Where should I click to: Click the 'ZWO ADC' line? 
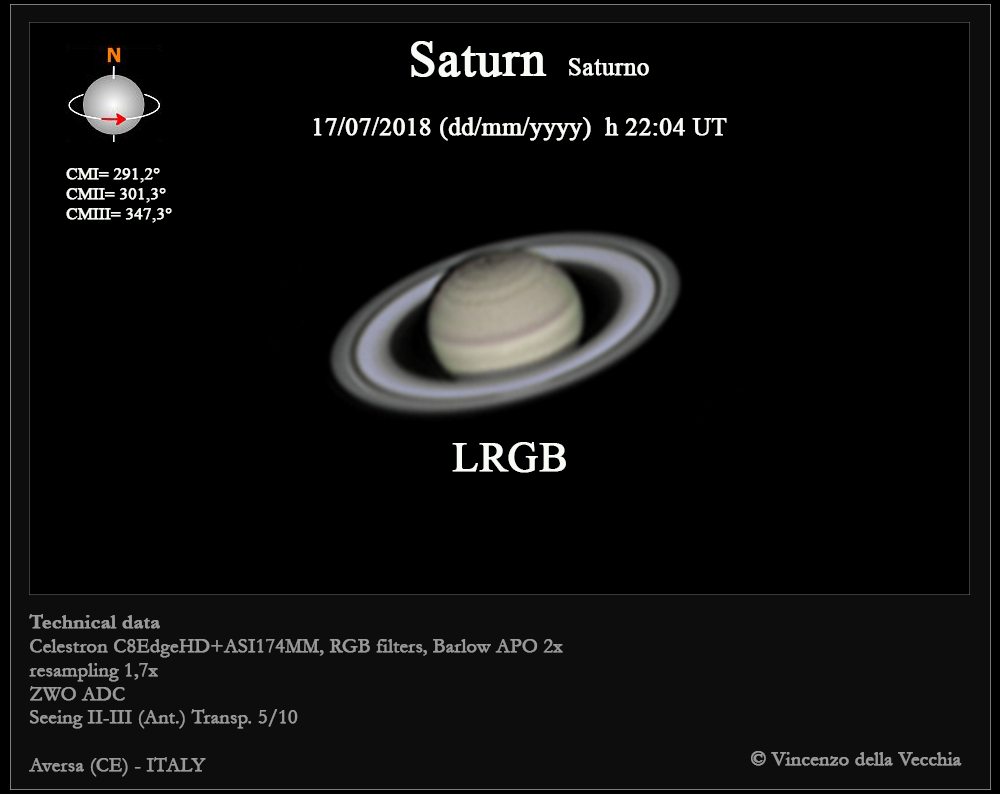click(x=77, y=694)
